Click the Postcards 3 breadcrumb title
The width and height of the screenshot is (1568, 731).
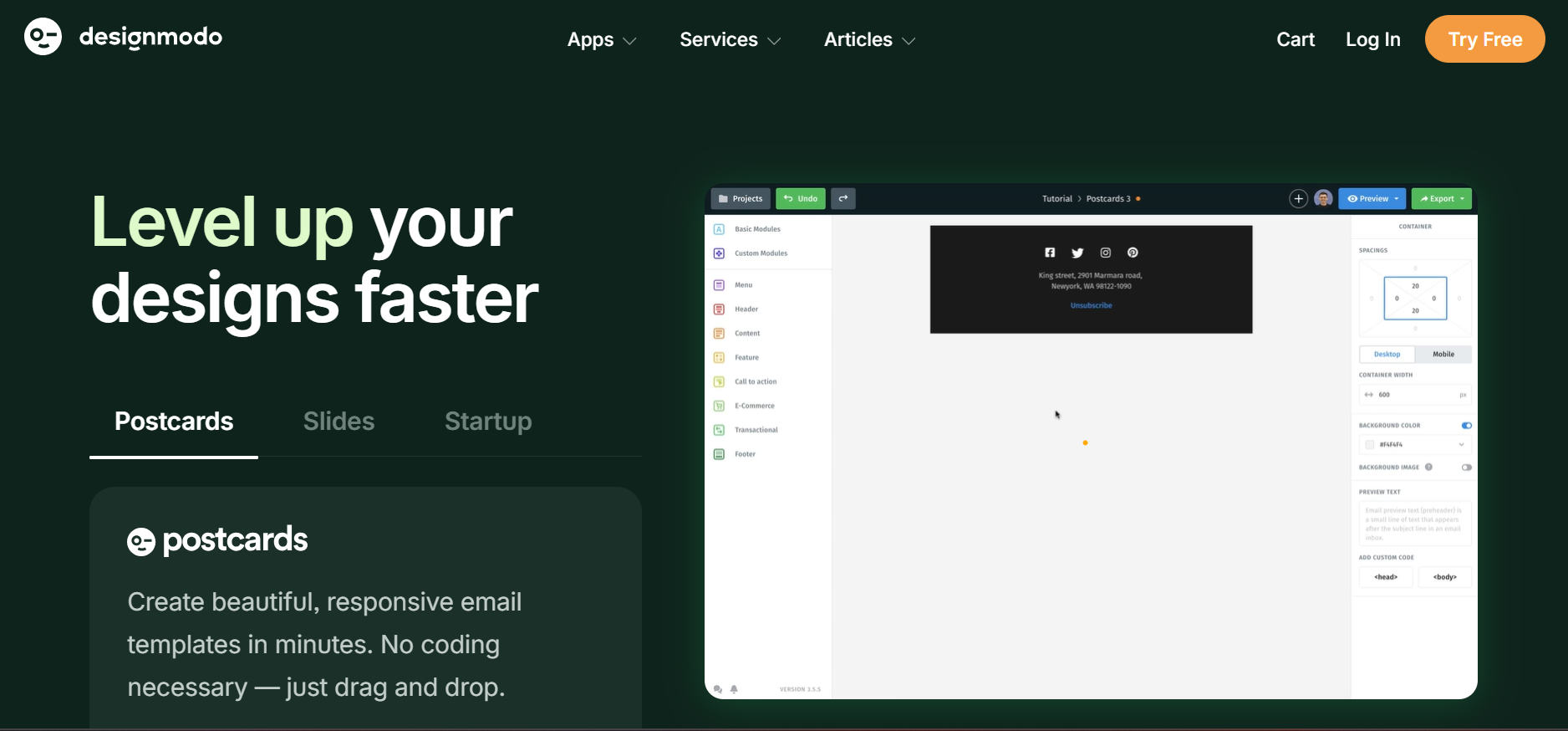1108,199
